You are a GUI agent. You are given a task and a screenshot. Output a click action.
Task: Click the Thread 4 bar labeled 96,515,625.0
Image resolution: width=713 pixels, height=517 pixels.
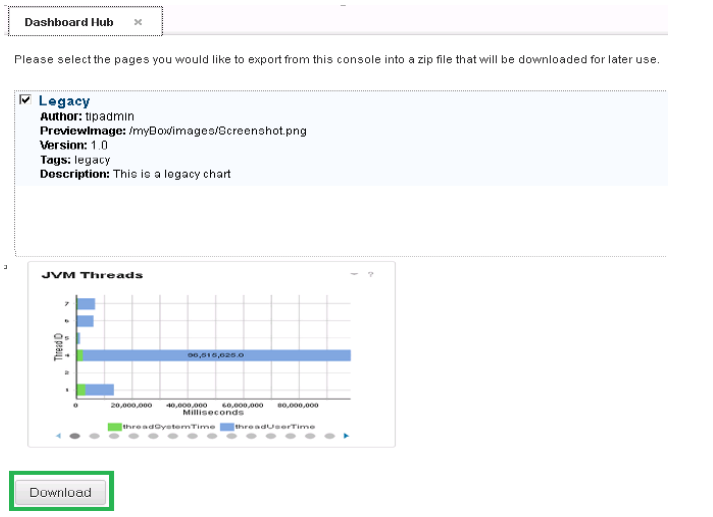(216, 355)
